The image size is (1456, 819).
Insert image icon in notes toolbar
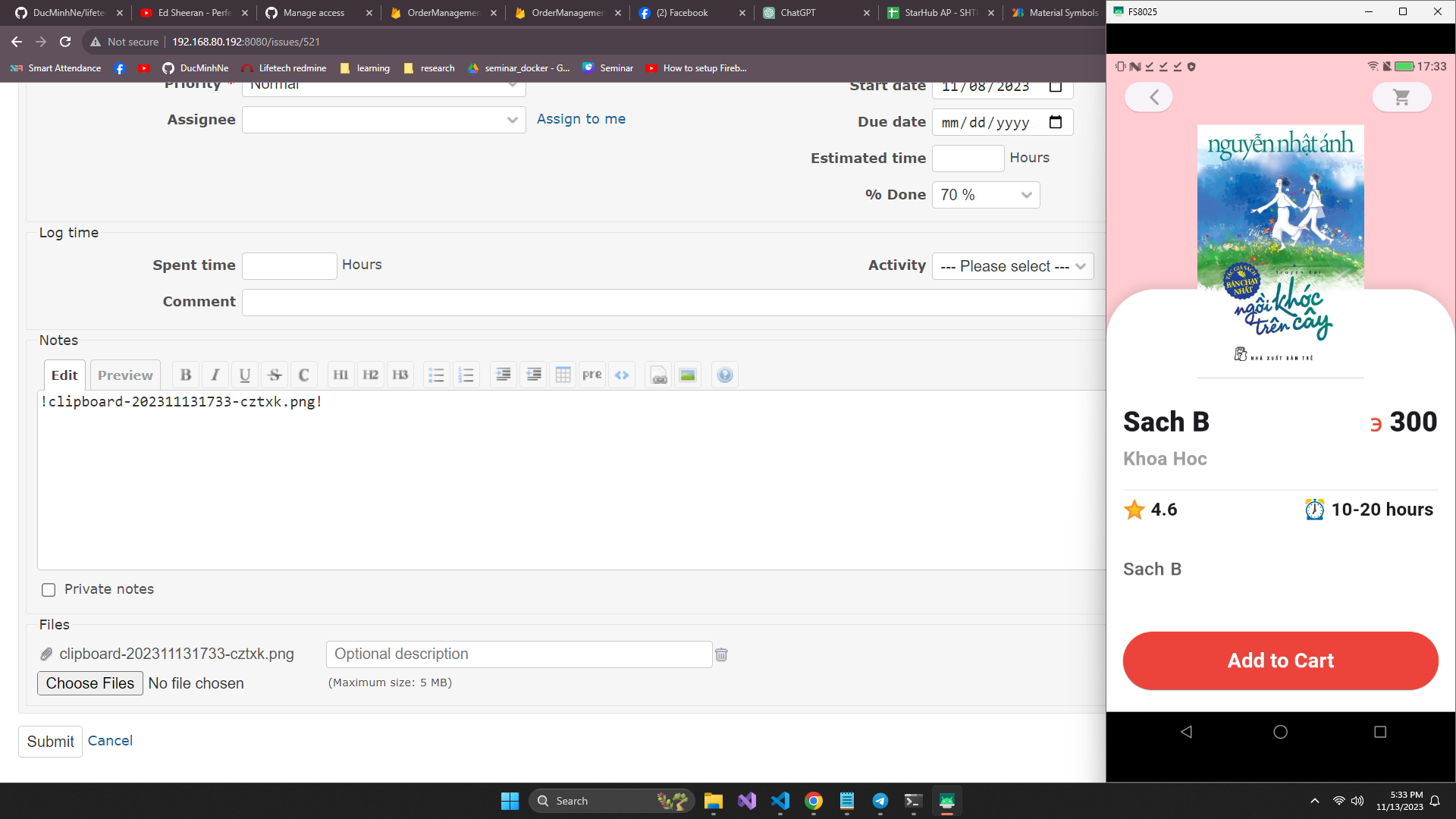click(688, 375)
